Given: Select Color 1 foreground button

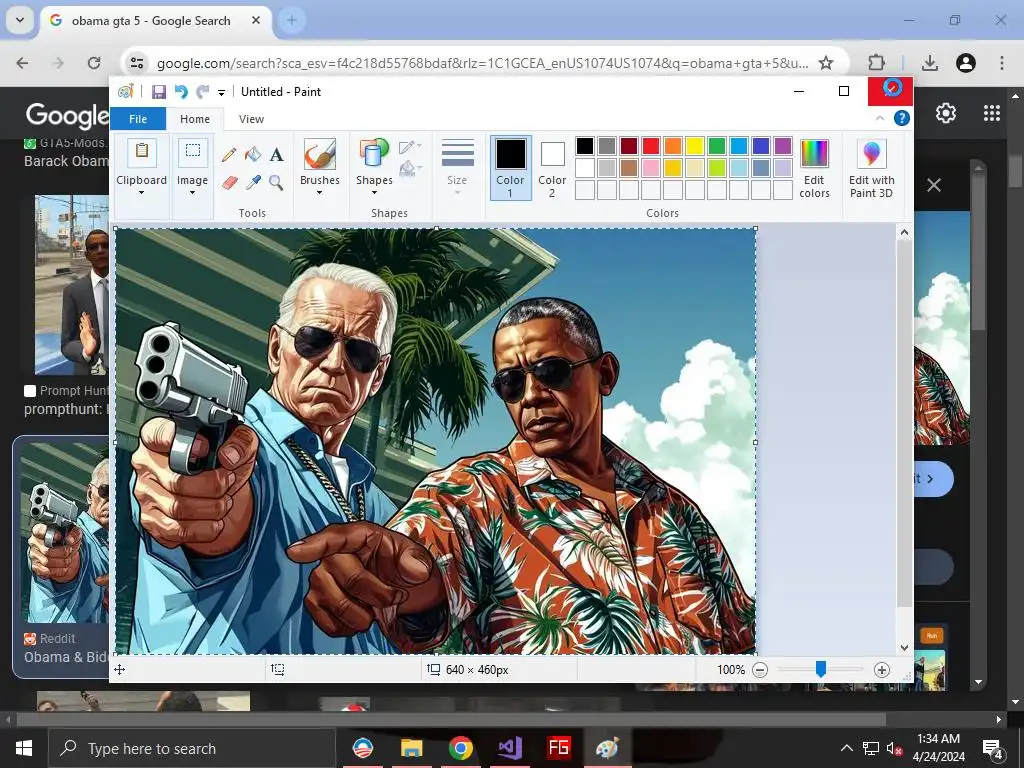Looking at the screenshot, I should [510, 168].
